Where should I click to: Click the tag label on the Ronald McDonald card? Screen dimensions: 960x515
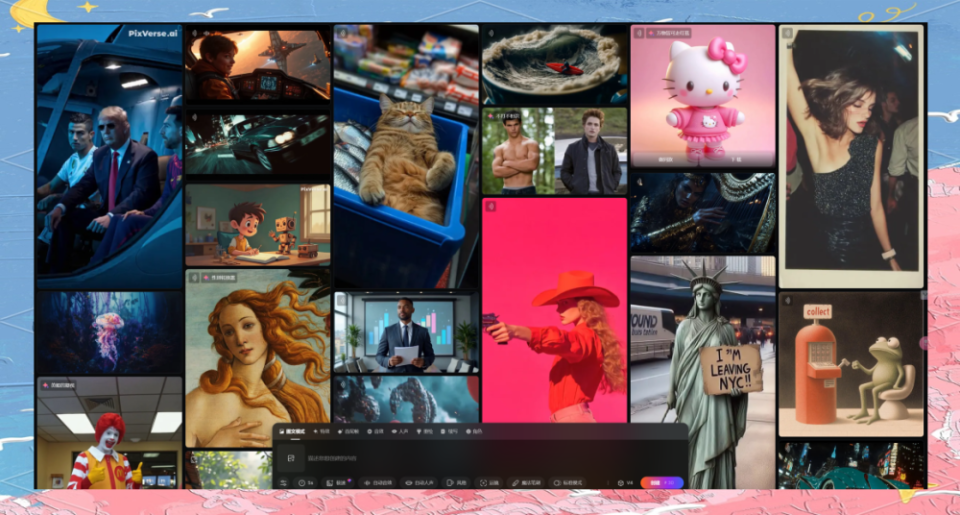coord(58,385)
